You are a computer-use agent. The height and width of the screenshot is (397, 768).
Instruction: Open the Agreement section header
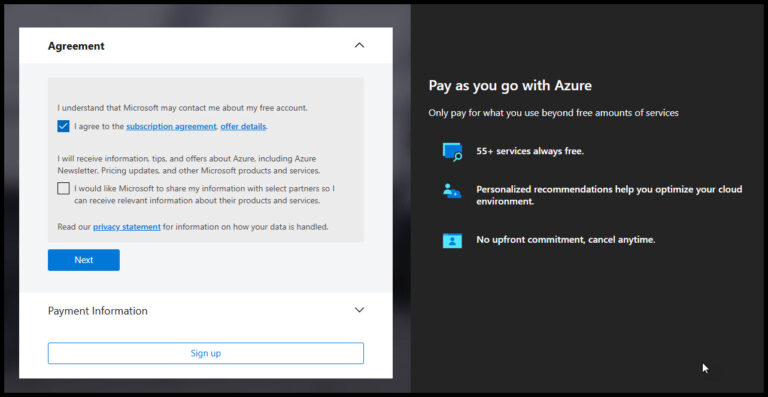click(x=206, y=46)
